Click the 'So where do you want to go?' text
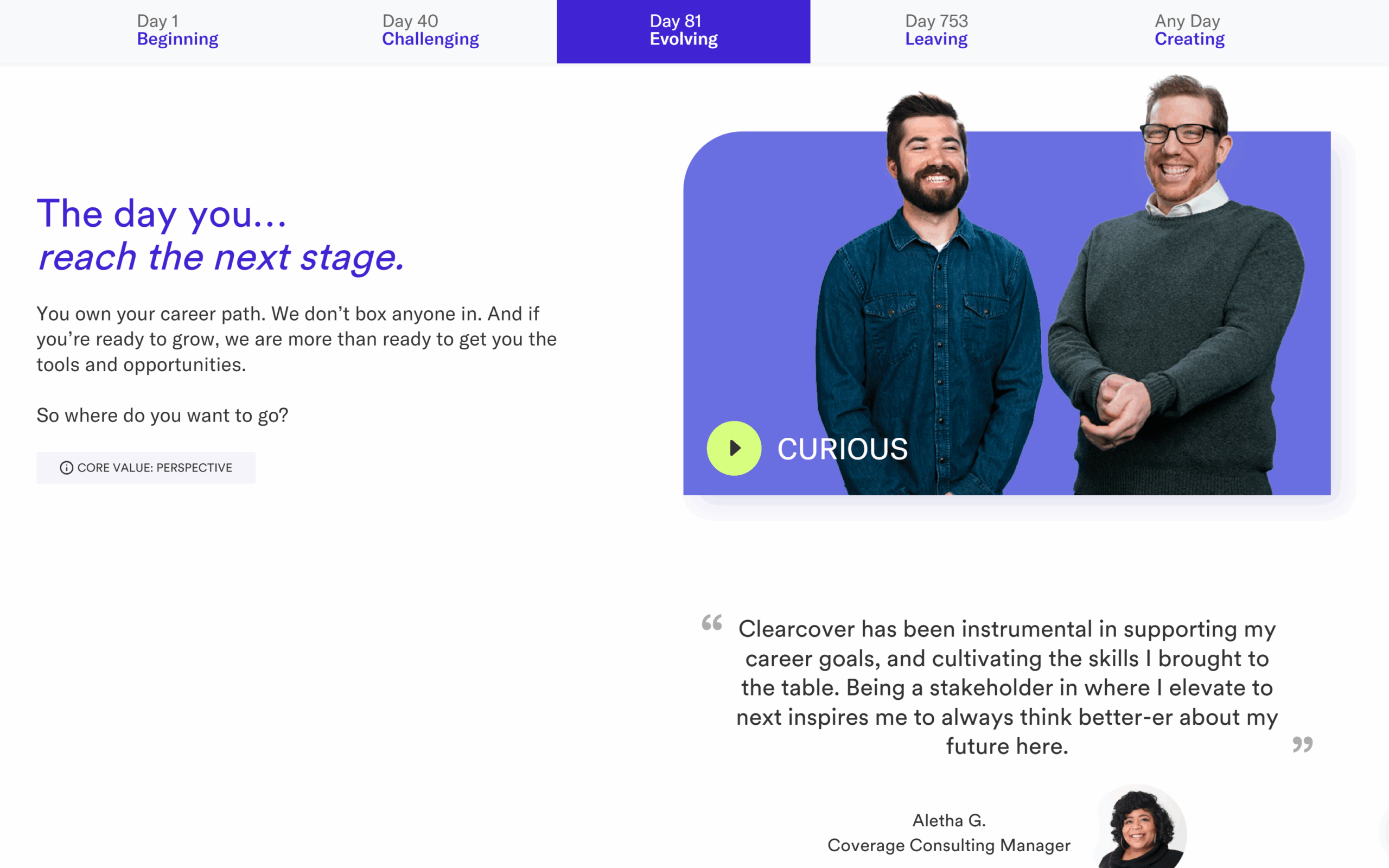The image size is (1389, 868). coord(162,416)
